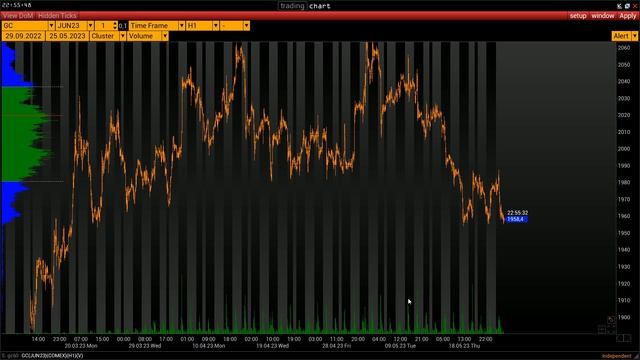Image resolution: width=640 pixels, height=360 pixels.
Task: Click the quantity field showing 1
Action: pos(104,26)
